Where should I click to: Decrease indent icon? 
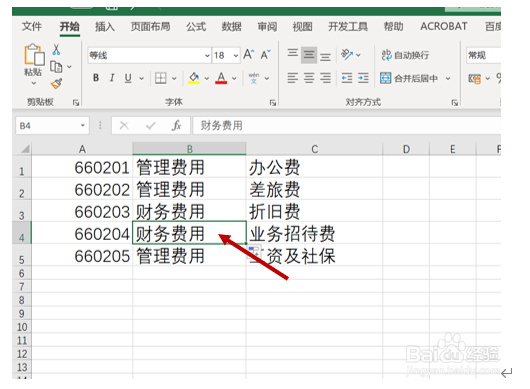347,78
